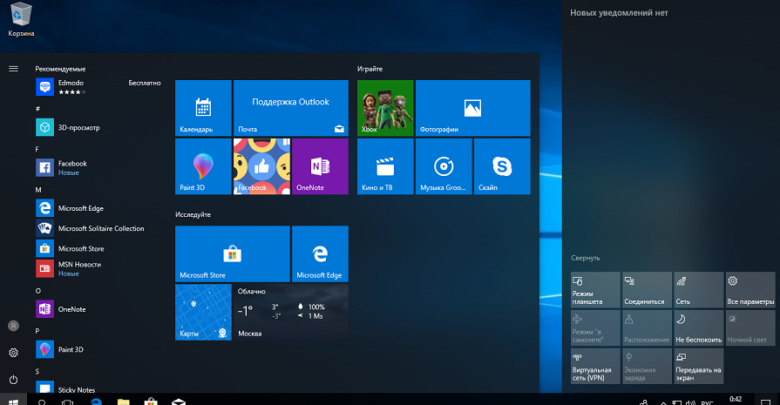Click the M letter header in app list
Image resolution: width=780 pixels, height=405 pixels.
pos(38,190)
